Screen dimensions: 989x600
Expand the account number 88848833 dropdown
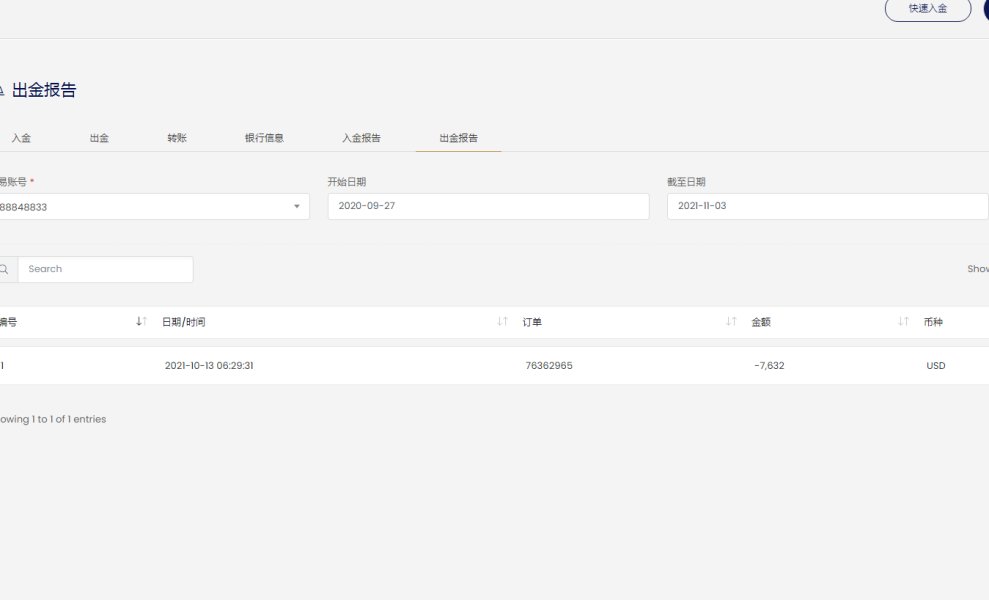pyautogui.click(x=296, y=207)
